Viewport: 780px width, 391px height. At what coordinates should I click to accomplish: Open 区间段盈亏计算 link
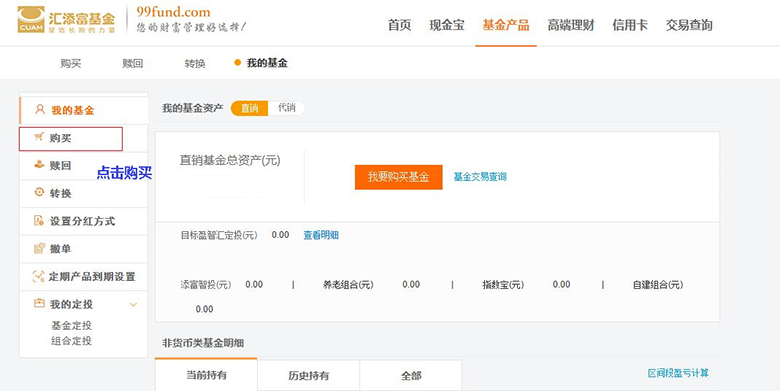click(678, 373)
